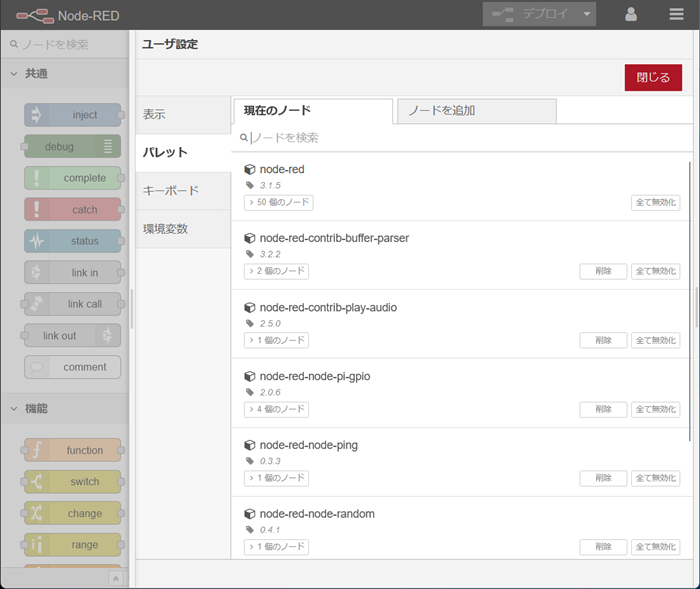
Task: Select the debug node in palette
Action: (72, 147)
